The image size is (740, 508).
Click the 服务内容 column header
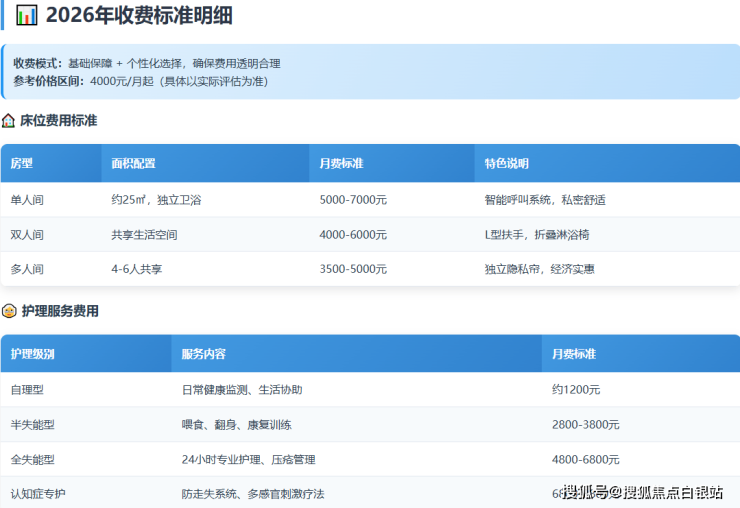coord(203,354)
